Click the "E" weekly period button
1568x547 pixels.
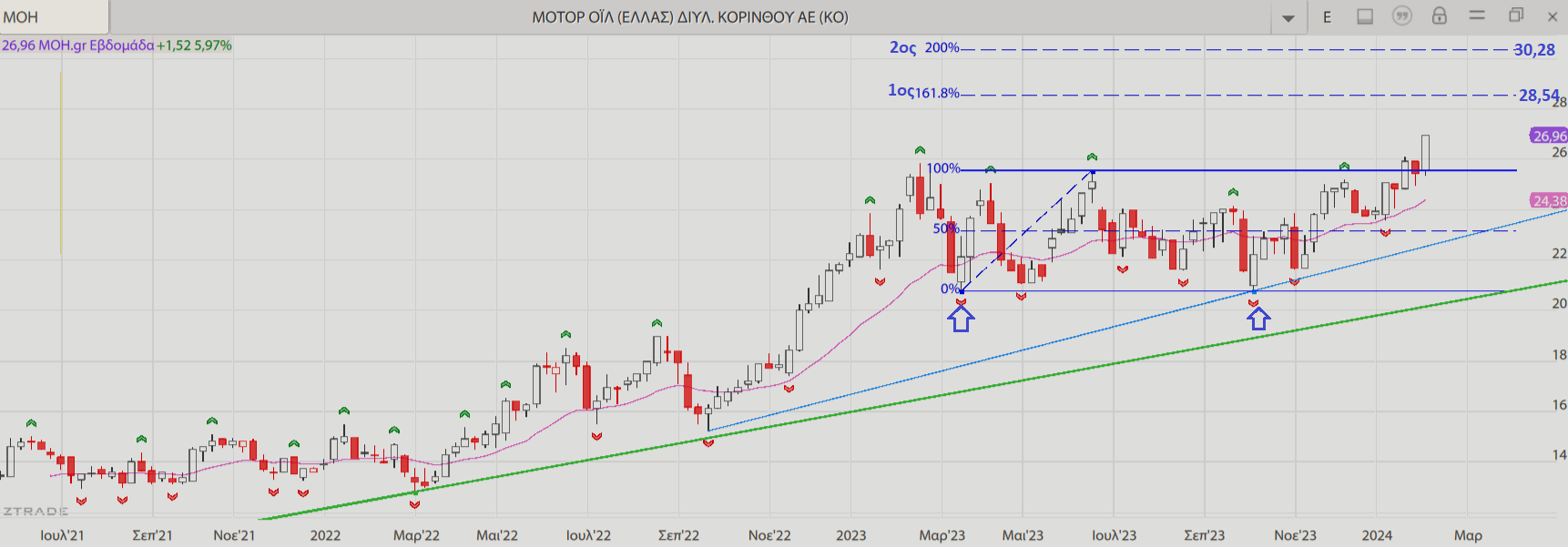pos(1327,17)
